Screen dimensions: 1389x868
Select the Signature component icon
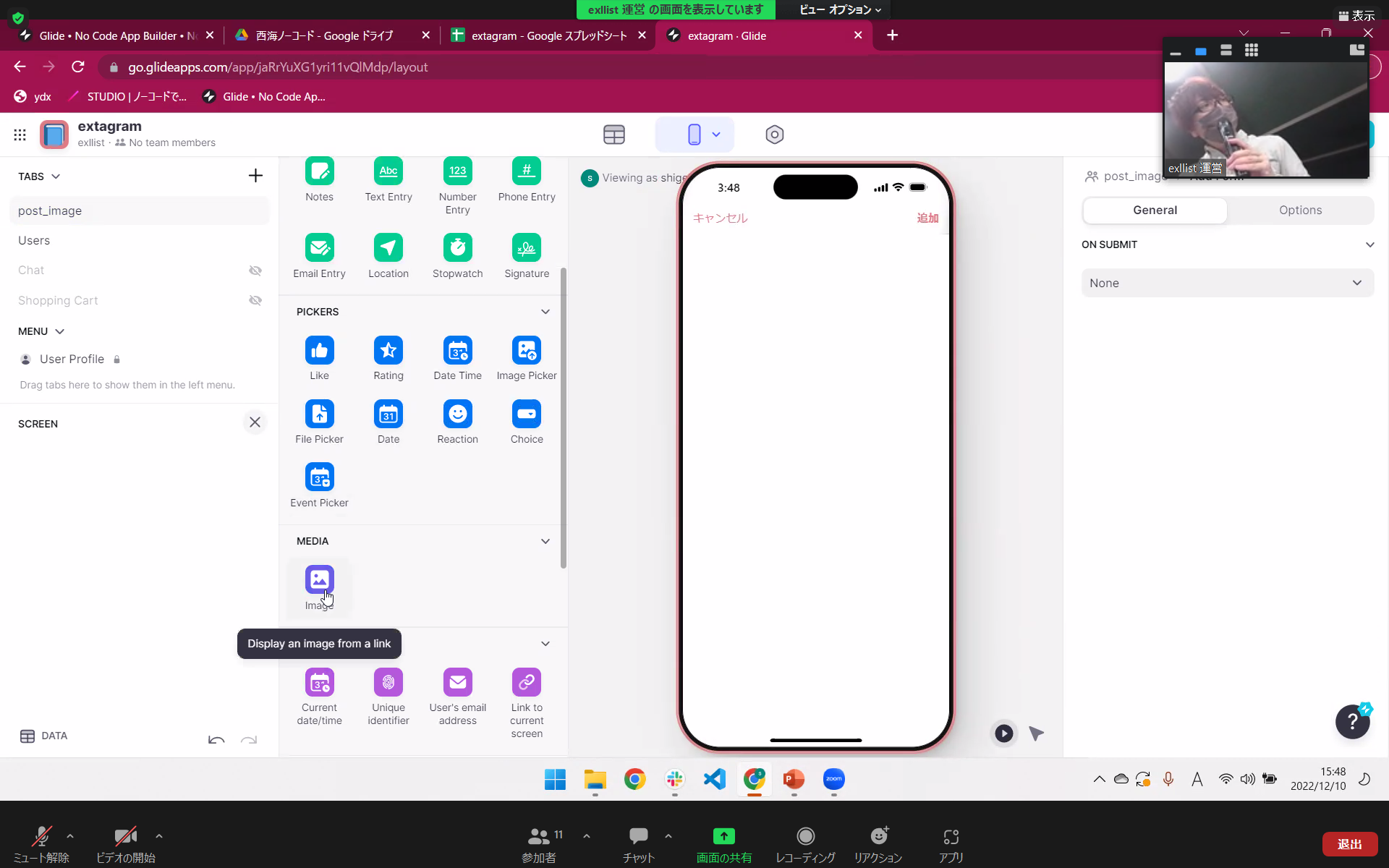[x=527, y=248]
